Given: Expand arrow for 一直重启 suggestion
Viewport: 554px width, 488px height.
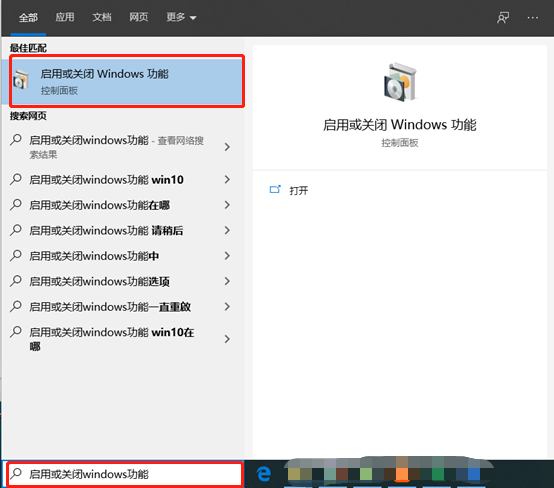Looking at the screenshot, I should 227,307.
